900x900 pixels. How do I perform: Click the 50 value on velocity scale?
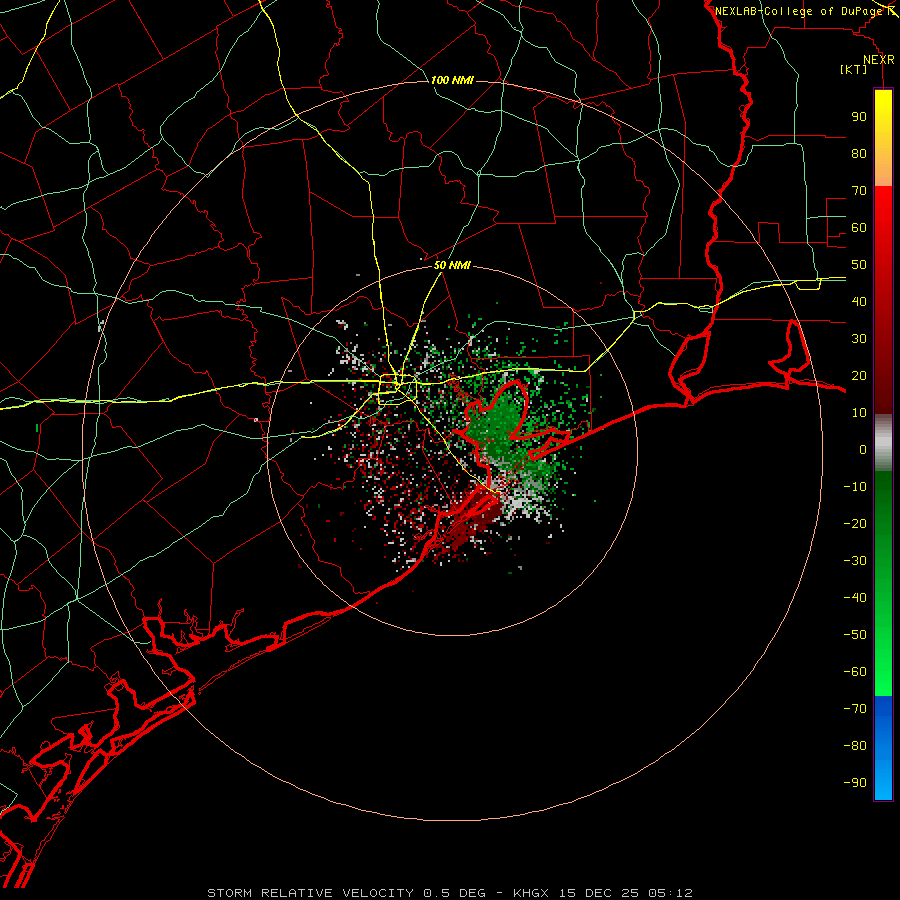[x=859, y=265]
